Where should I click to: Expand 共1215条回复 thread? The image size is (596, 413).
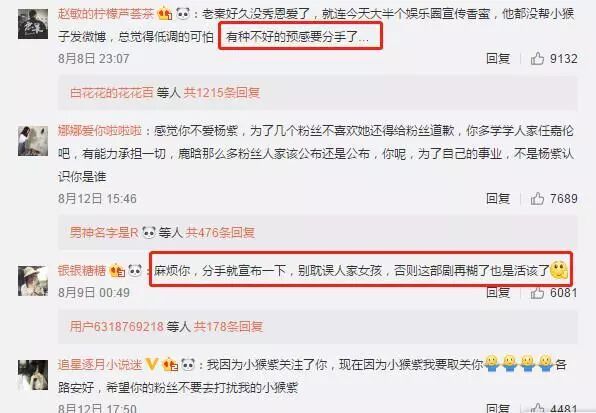coord(222,92)
